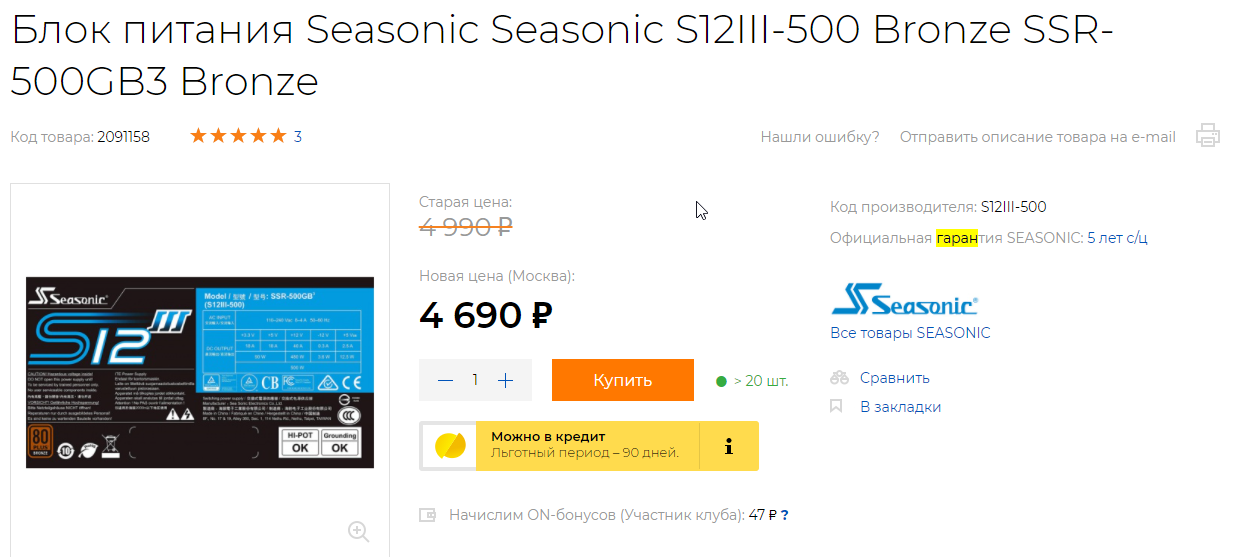Open the magnifier zoom icon on product image
Image resolution: width=1233 pixels, height=557 pixels.
[359, 531]
